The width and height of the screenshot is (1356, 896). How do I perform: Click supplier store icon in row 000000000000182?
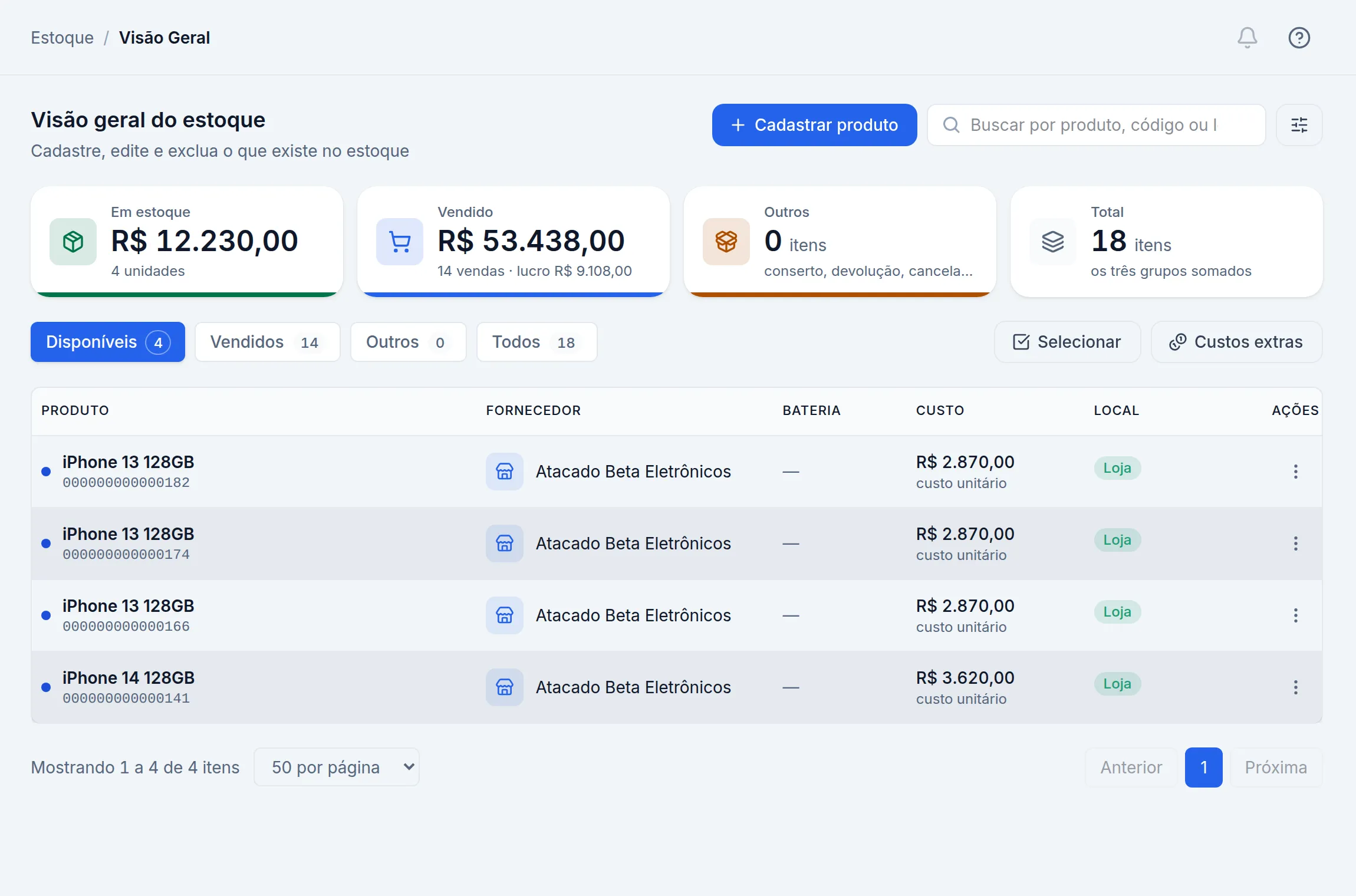505,472
